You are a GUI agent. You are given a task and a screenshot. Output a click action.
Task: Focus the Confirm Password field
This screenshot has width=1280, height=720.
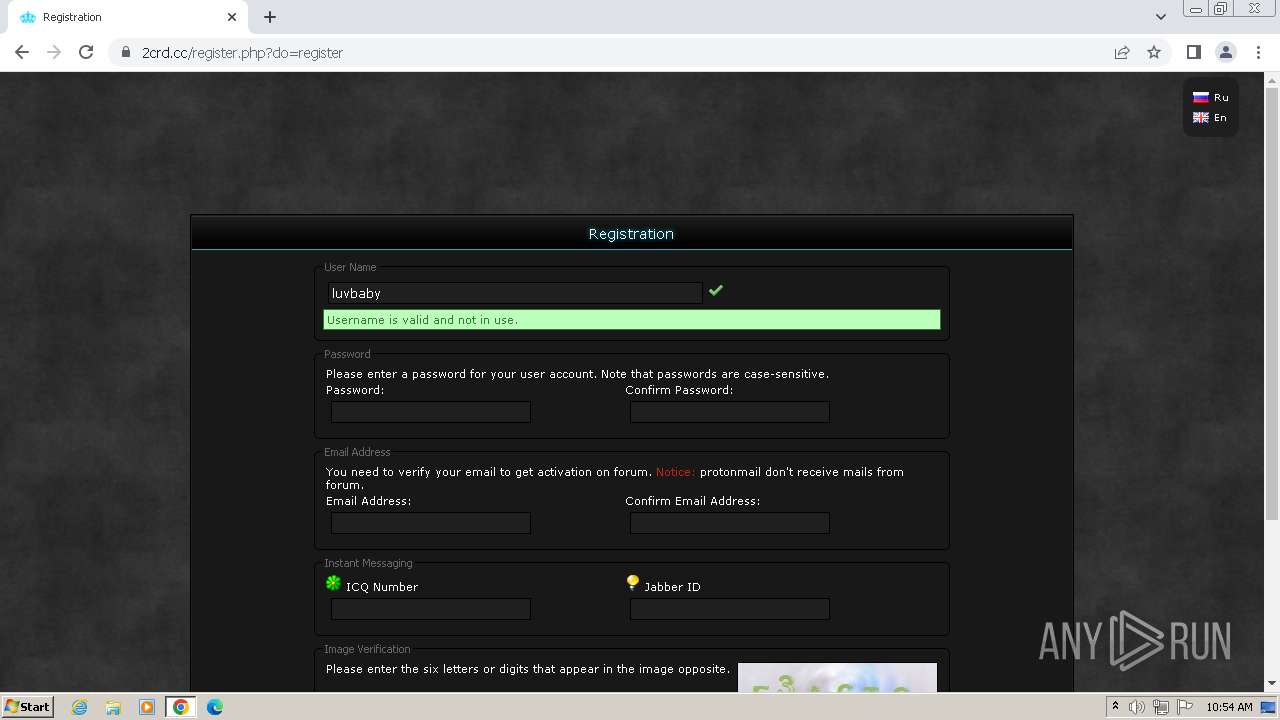[730, 412]
